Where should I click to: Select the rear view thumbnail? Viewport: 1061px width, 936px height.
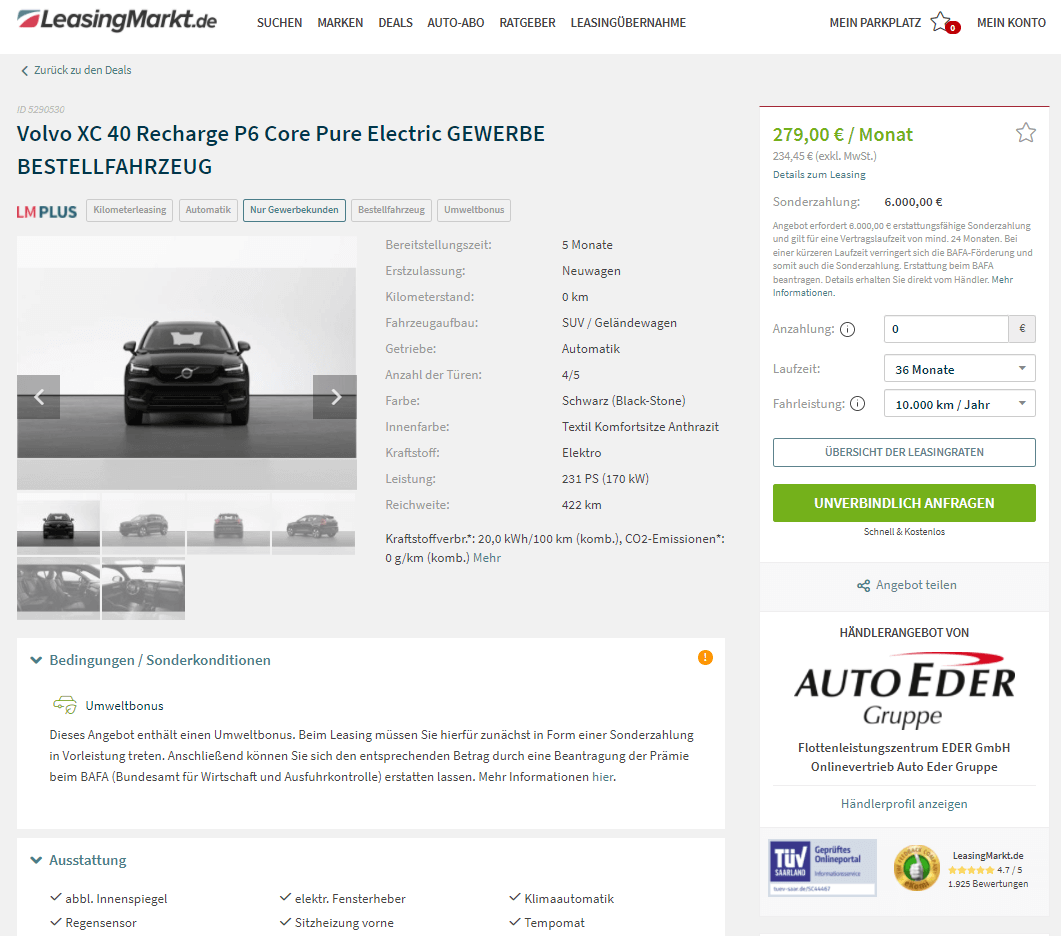click(x=229, y=524)
